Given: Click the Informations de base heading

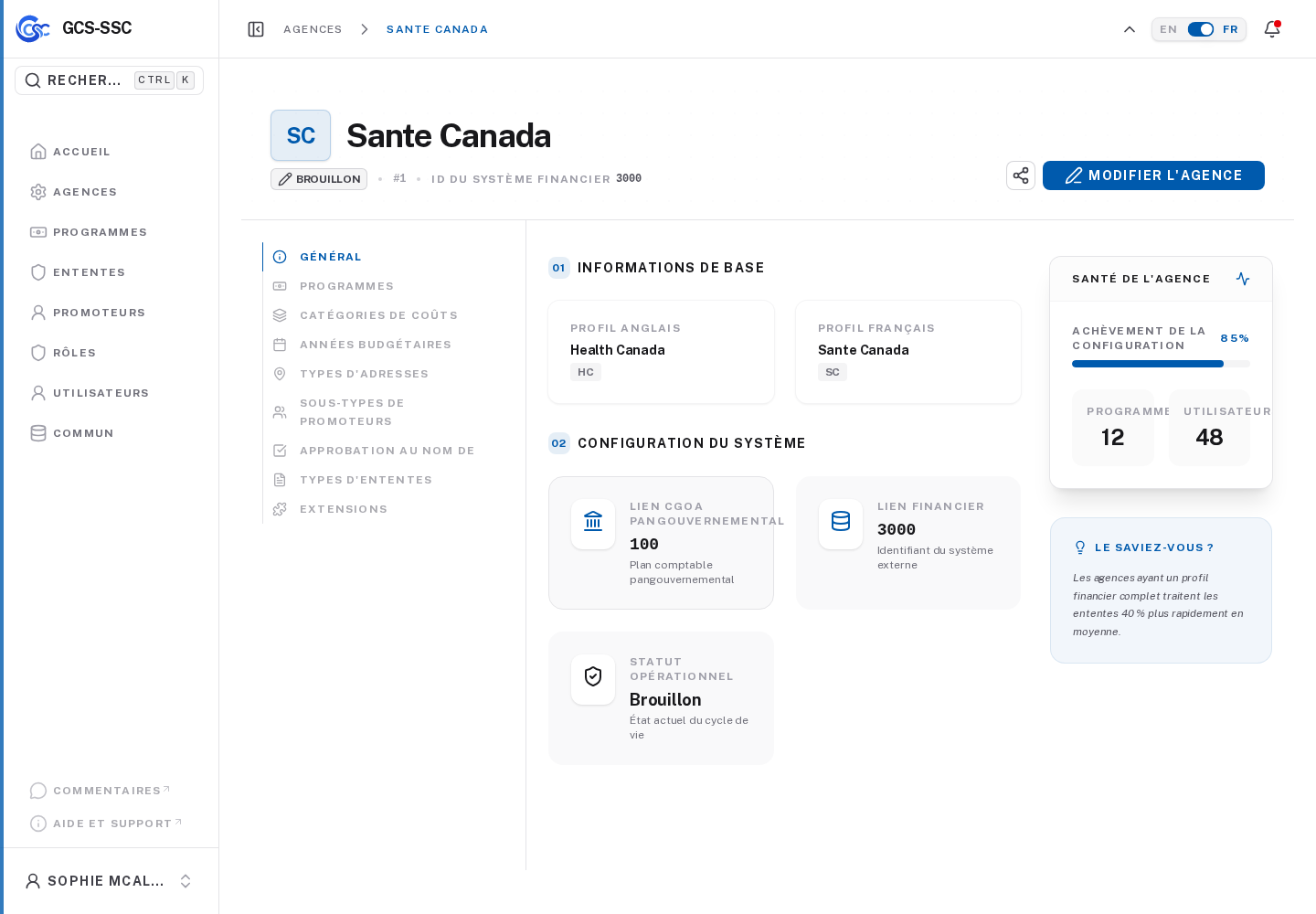Looking at the screenshot, I should (x=671, y=268).
